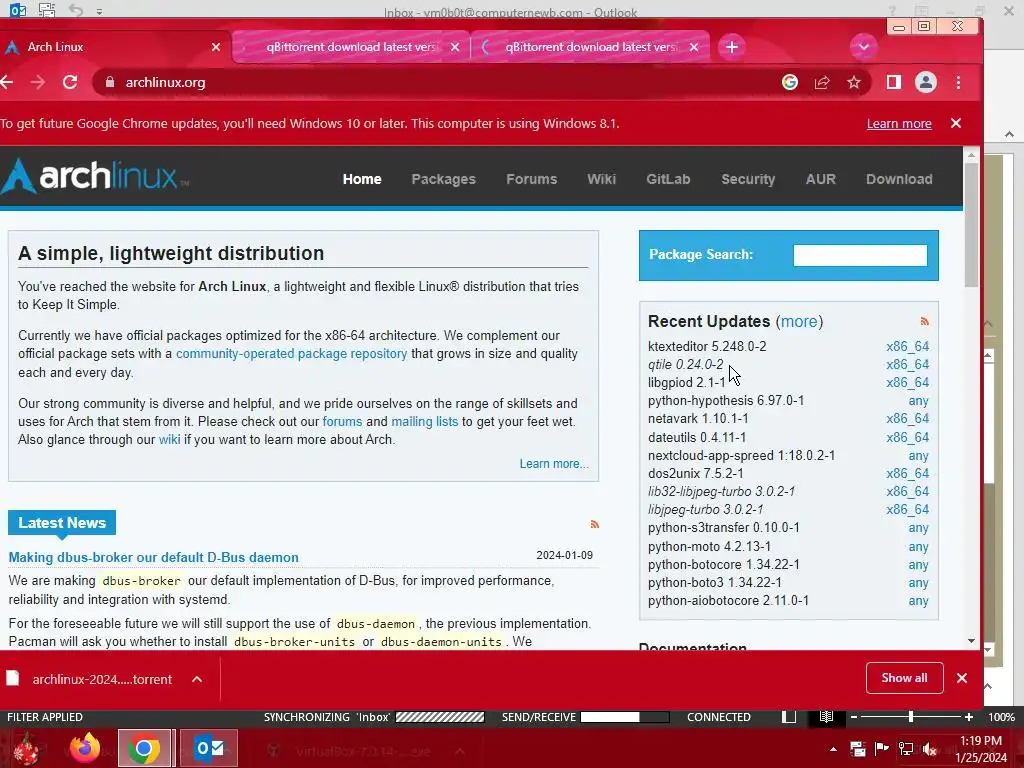Open the Forums nav item
Viewport: 1024px width, 768px height.
tap(531, 179)
